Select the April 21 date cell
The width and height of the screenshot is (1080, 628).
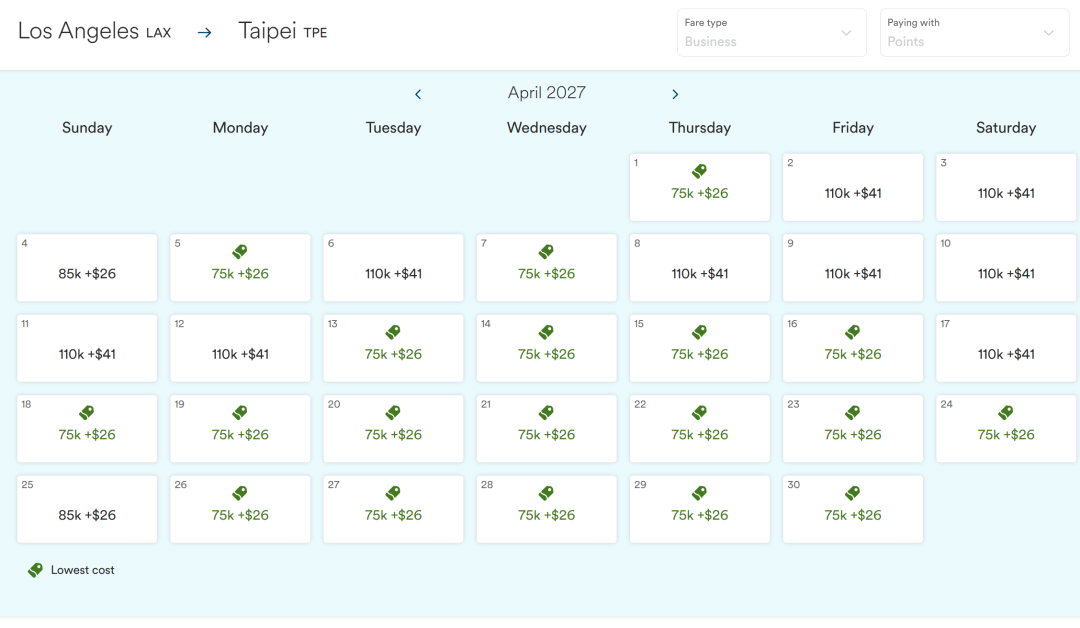pos(546,428)
